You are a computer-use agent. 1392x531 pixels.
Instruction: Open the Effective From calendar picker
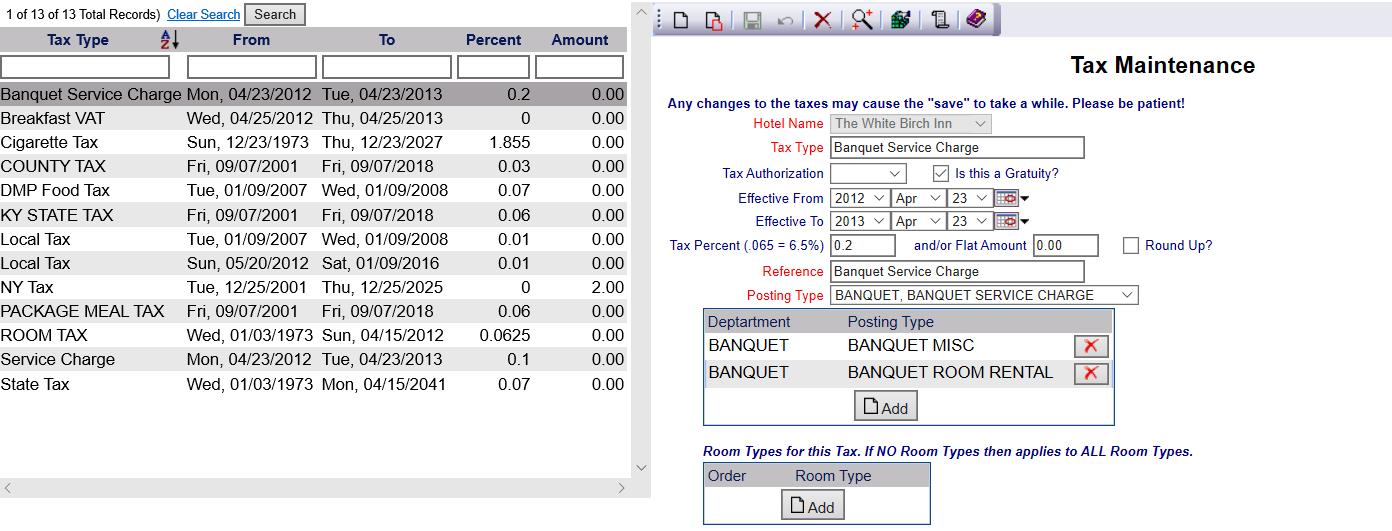pos(1006,198)
